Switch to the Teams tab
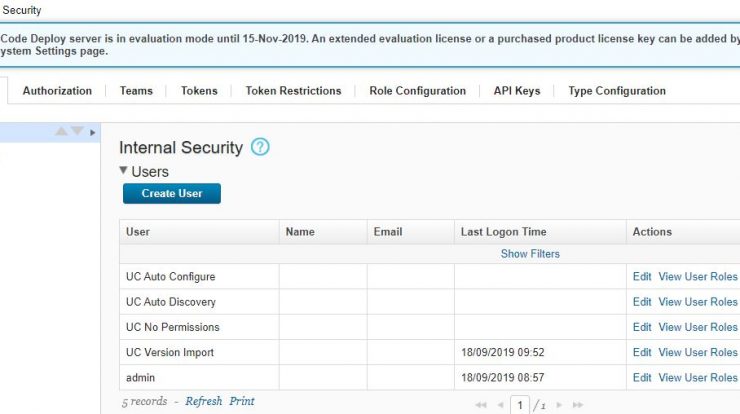740x414 pixels. 136,91
